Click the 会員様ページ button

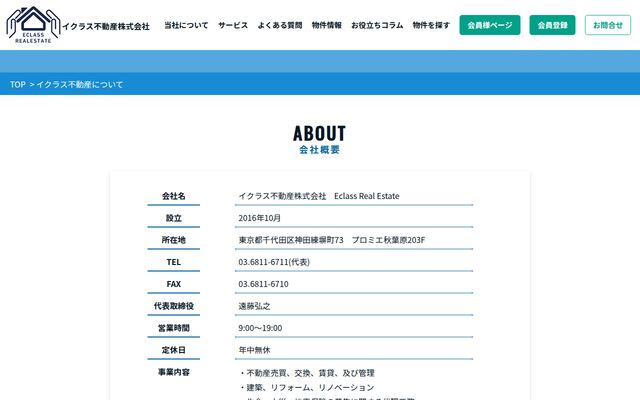pyautogui.click(x=490, y=25)
